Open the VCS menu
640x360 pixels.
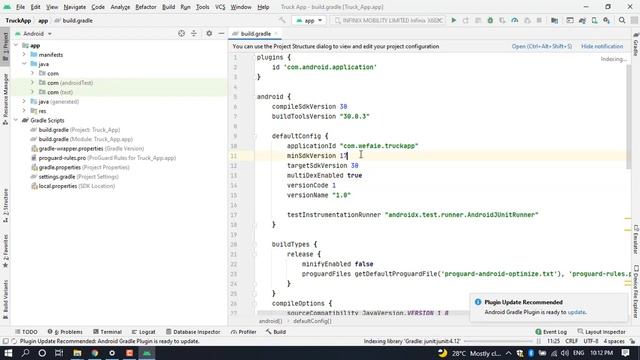220,7
